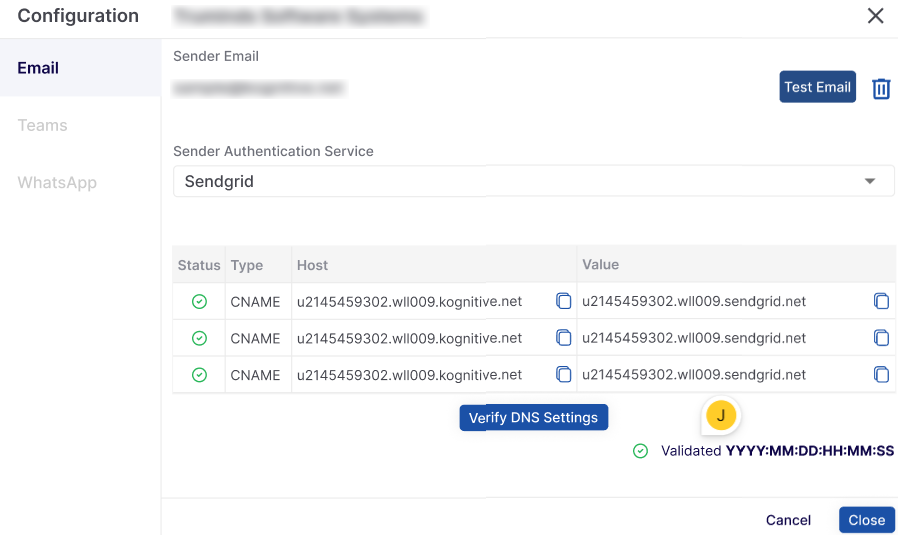Copy sendgrid value in second CNAME row

[x=881, y=338]
